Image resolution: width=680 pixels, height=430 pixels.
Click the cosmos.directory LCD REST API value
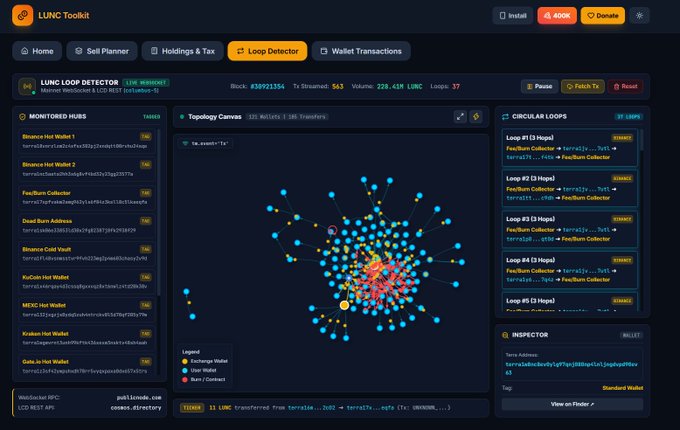pyautogui.click(x=136, y=407)
